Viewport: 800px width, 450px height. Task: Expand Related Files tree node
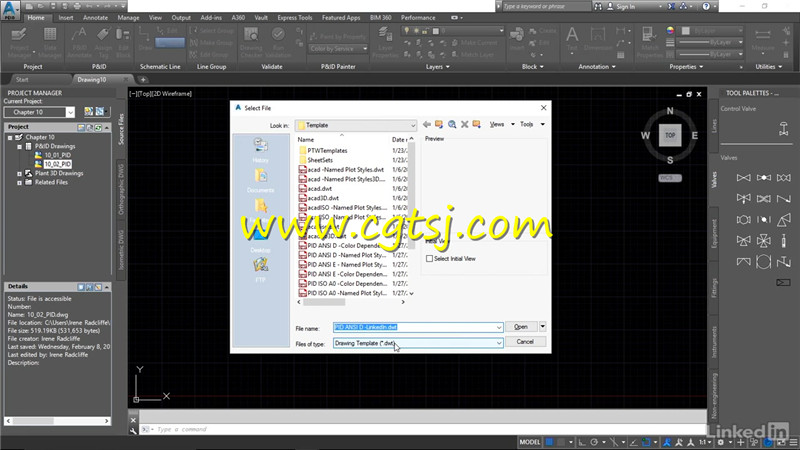(x=19, y=183)
